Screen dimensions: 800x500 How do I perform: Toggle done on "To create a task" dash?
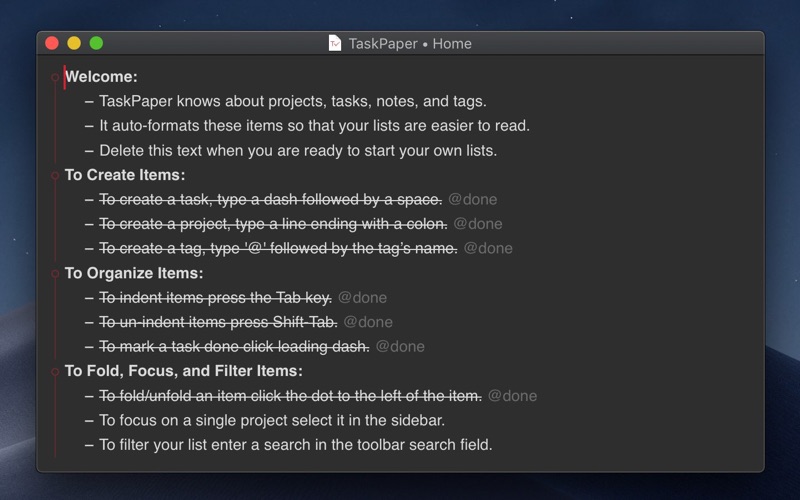click(x=89, y=199)
